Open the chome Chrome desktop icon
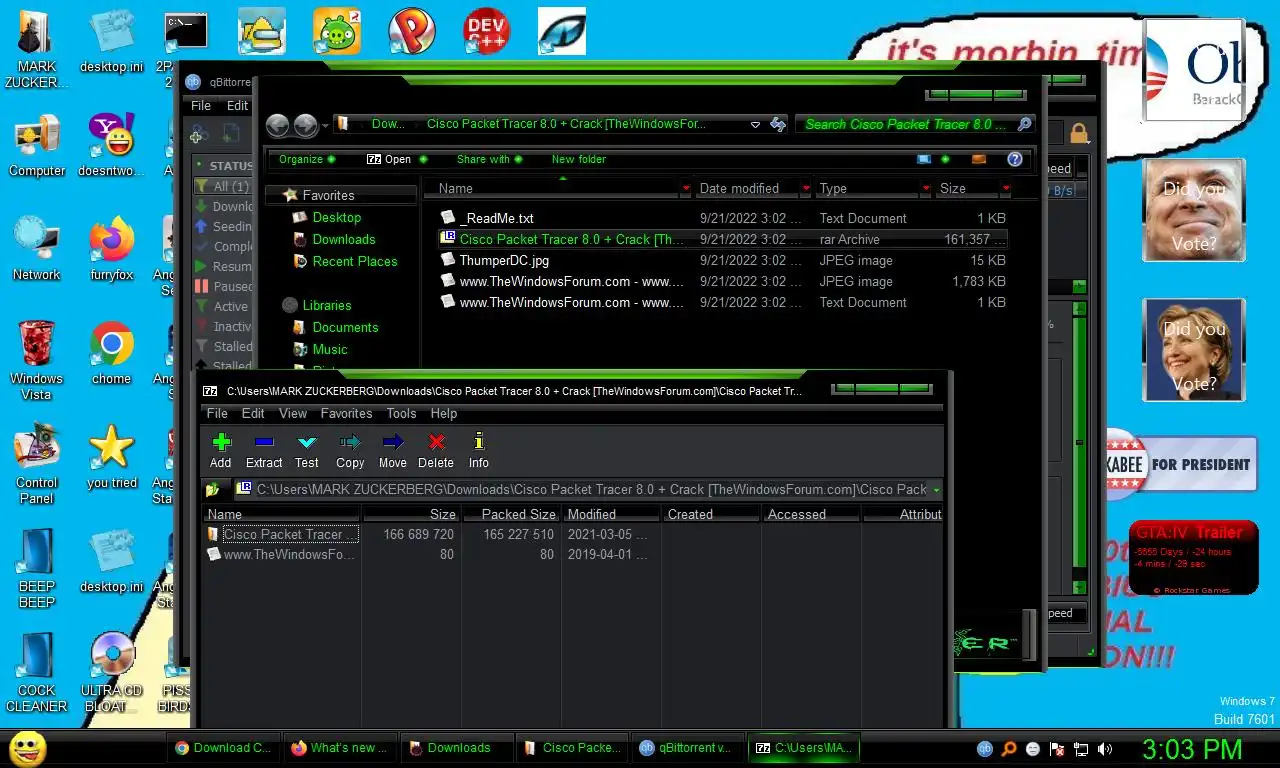This screenshot has height=768, width=1280. pyautogui.click(x=111, y=354)
